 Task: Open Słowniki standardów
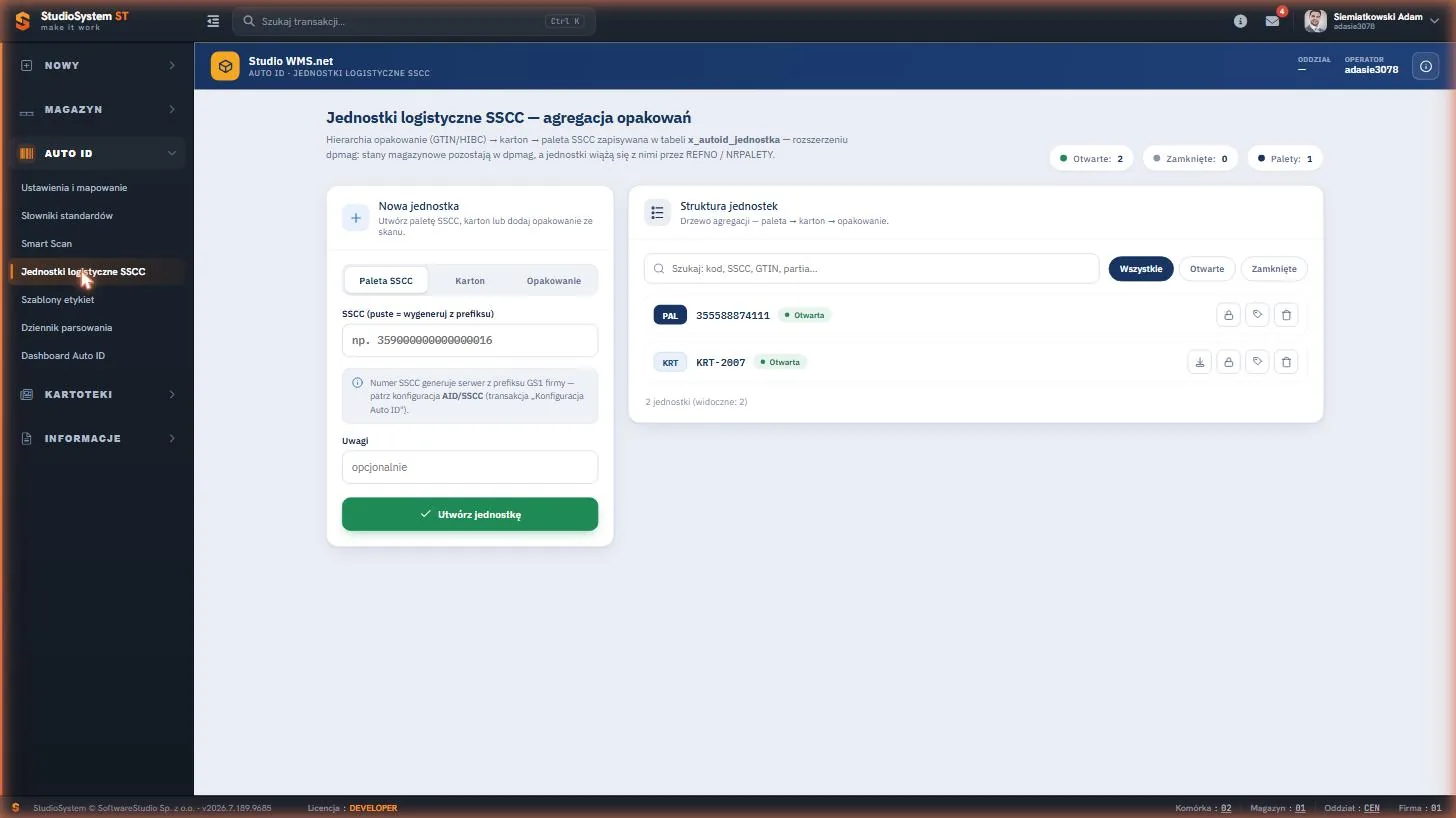coord(67,215)
